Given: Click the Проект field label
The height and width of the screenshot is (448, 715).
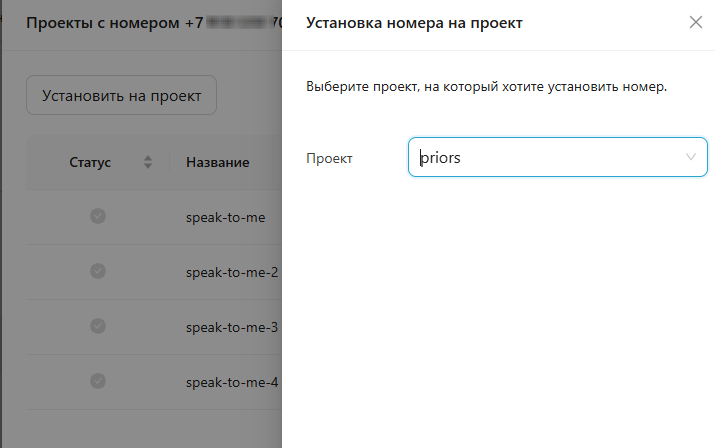Looking at the screenshot, I should [329, 158].
